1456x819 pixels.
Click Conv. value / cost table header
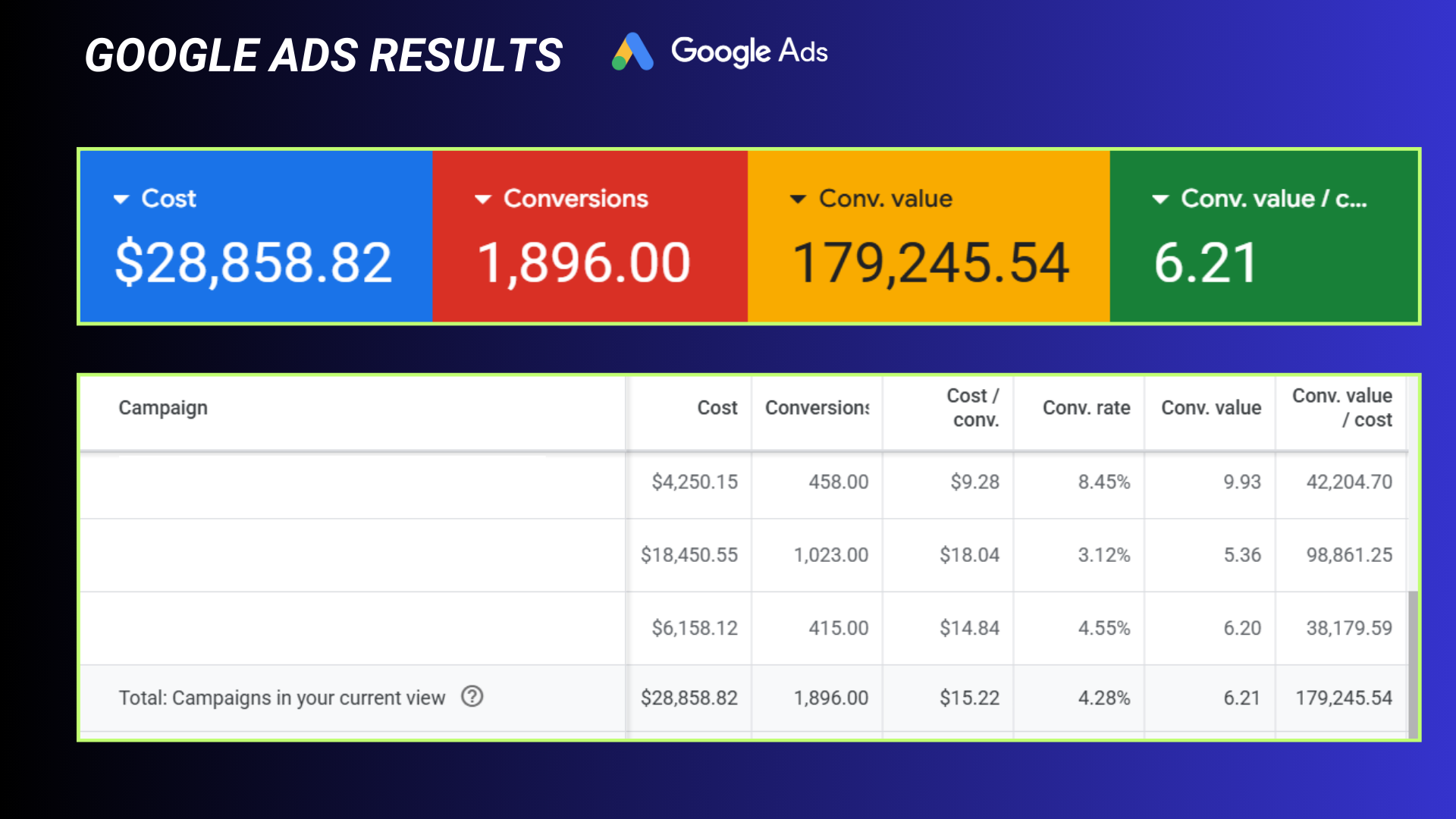1342,408
